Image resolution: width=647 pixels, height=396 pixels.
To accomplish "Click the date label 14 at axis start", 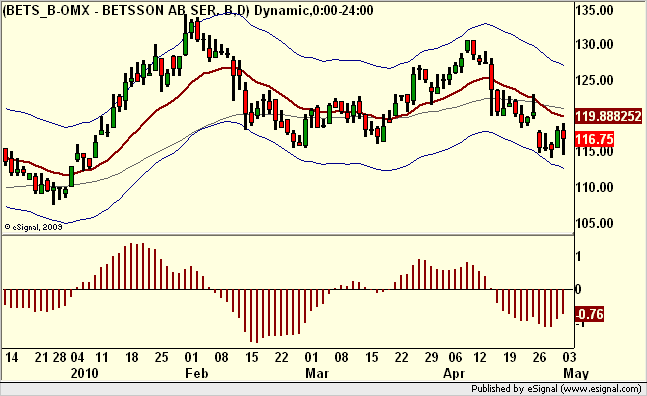I will pos(12,357).
